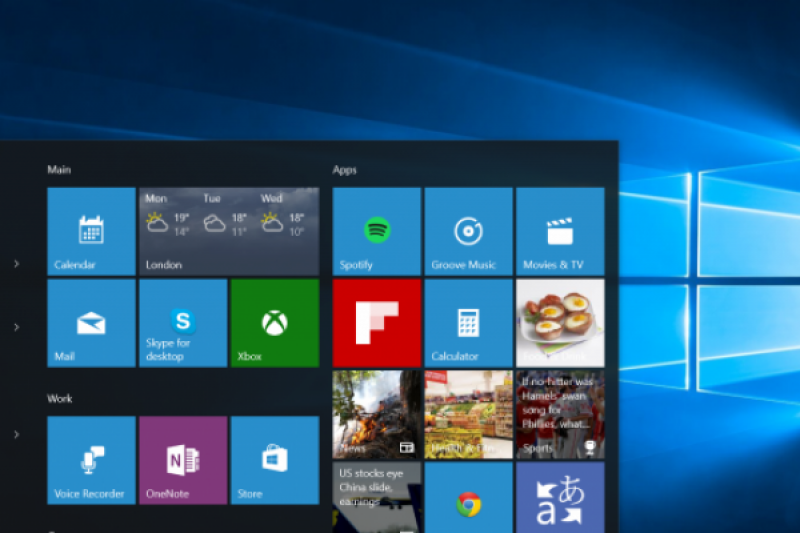Image resolution: width=800 pixels, height=533 pixels.
Task: Open the Calendar tile
Action: [91, 231]
